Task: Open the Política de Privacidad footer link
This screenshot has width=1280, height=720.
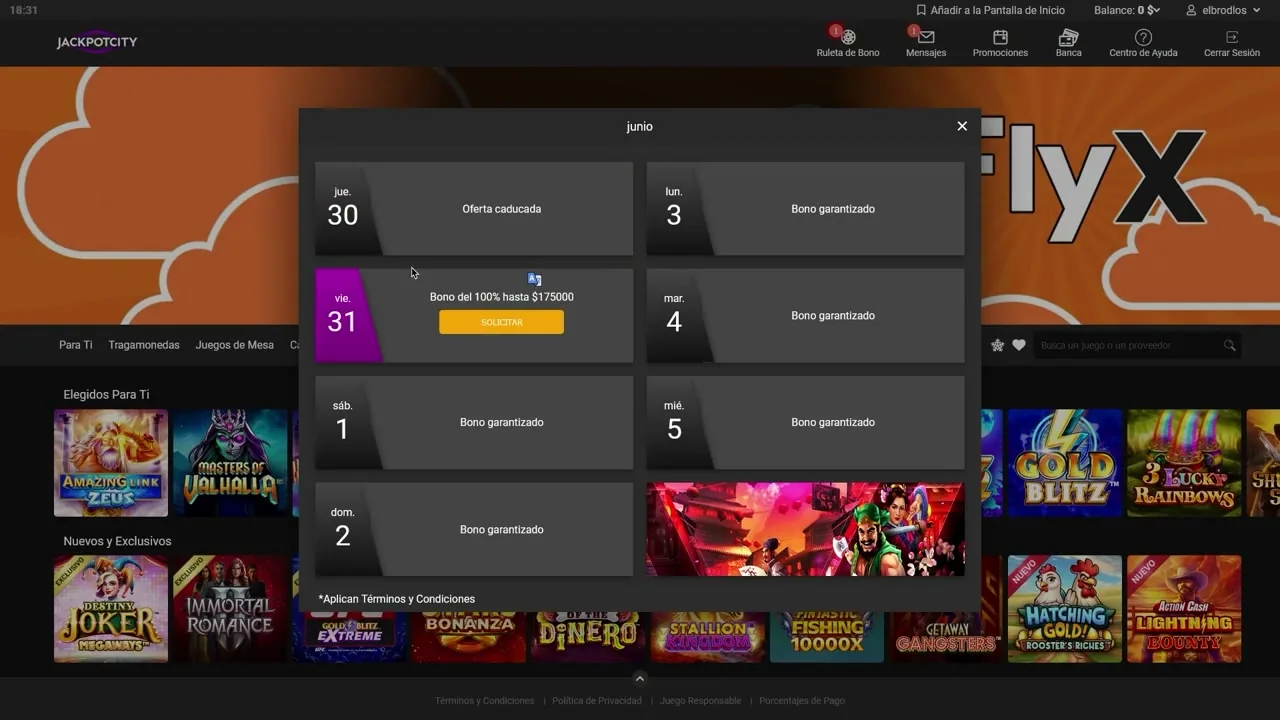Action: pyautogui.click(x=597, y=701)
